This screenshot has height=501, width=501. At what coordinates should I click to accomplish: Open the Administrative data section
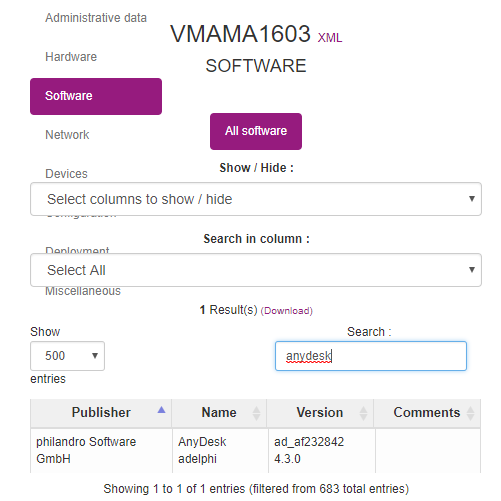[x=96, y=18]
